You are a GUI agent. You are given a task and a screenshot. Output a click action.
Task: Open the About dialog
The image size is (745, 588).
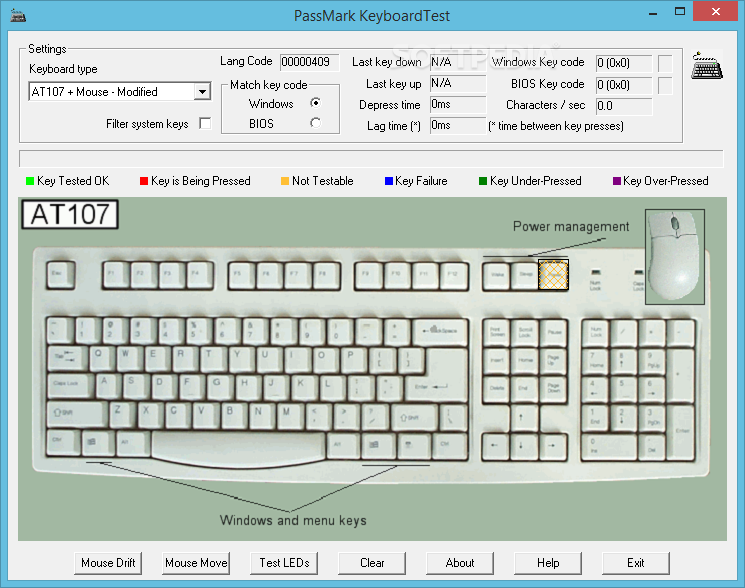tap(460, 563)
